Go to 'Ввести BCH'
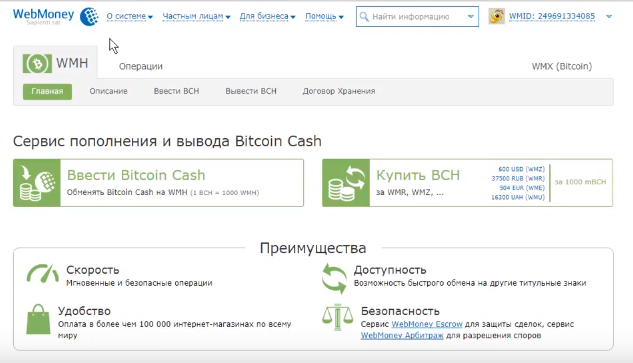This screenshot has width=633, height=363. pos(176,91)
